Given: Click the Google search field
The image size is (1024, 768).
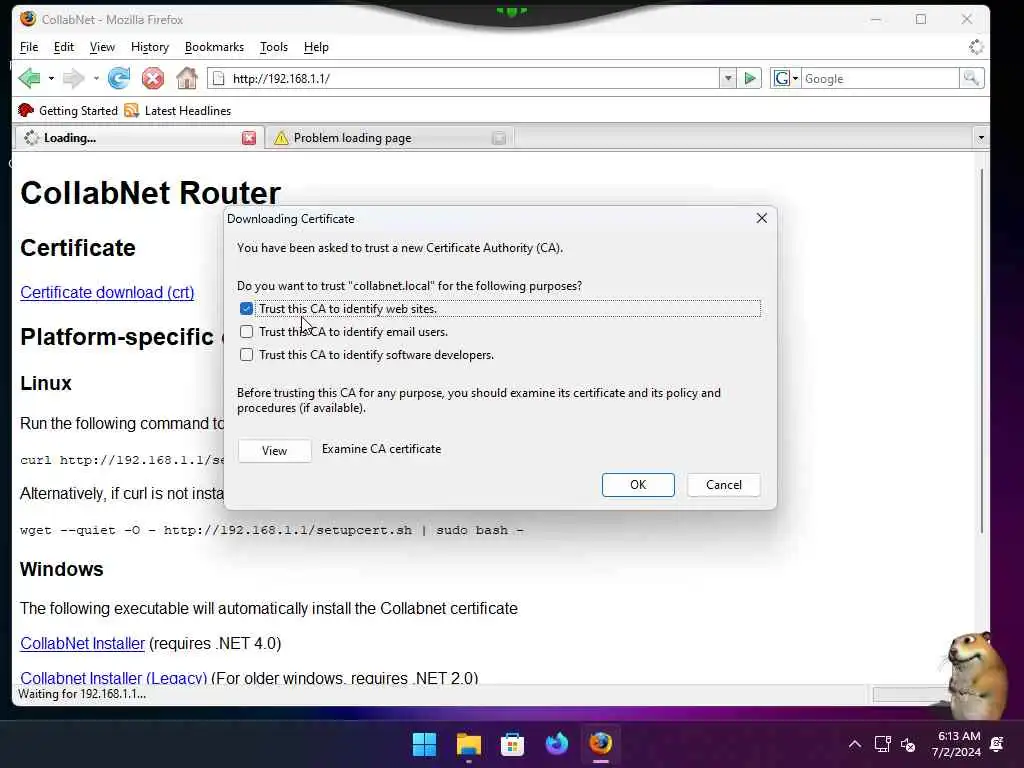Looking at the screenshot, I should [880, 78].
